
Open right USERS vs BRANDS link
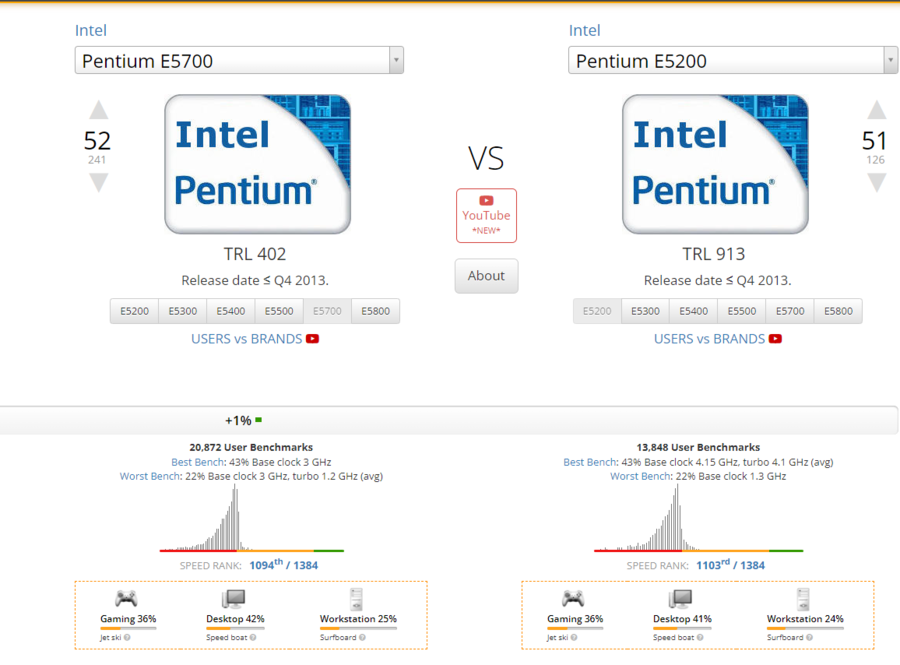[x=709, y=339]
